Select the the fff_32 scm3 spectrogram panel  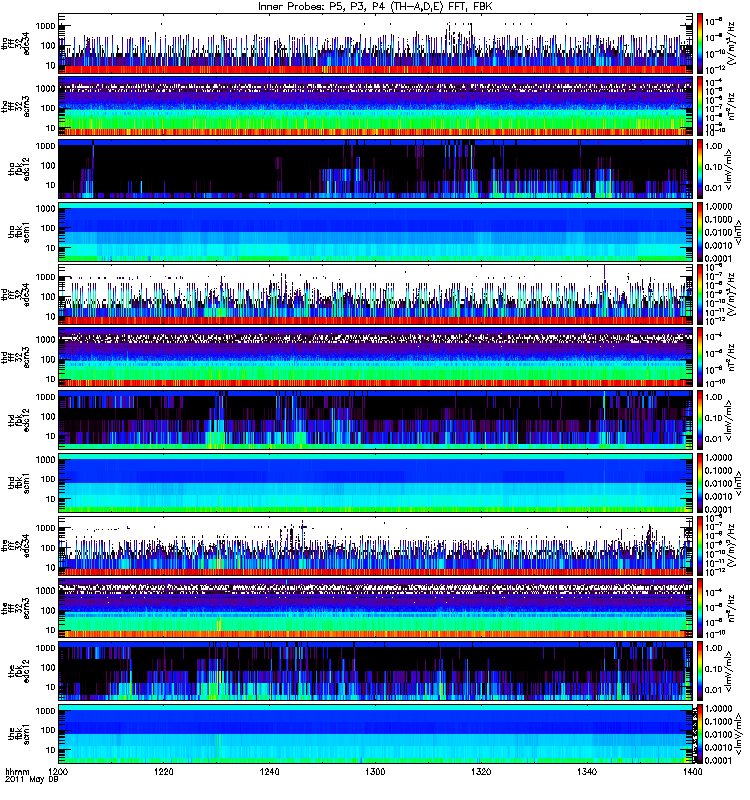(376, 609)
